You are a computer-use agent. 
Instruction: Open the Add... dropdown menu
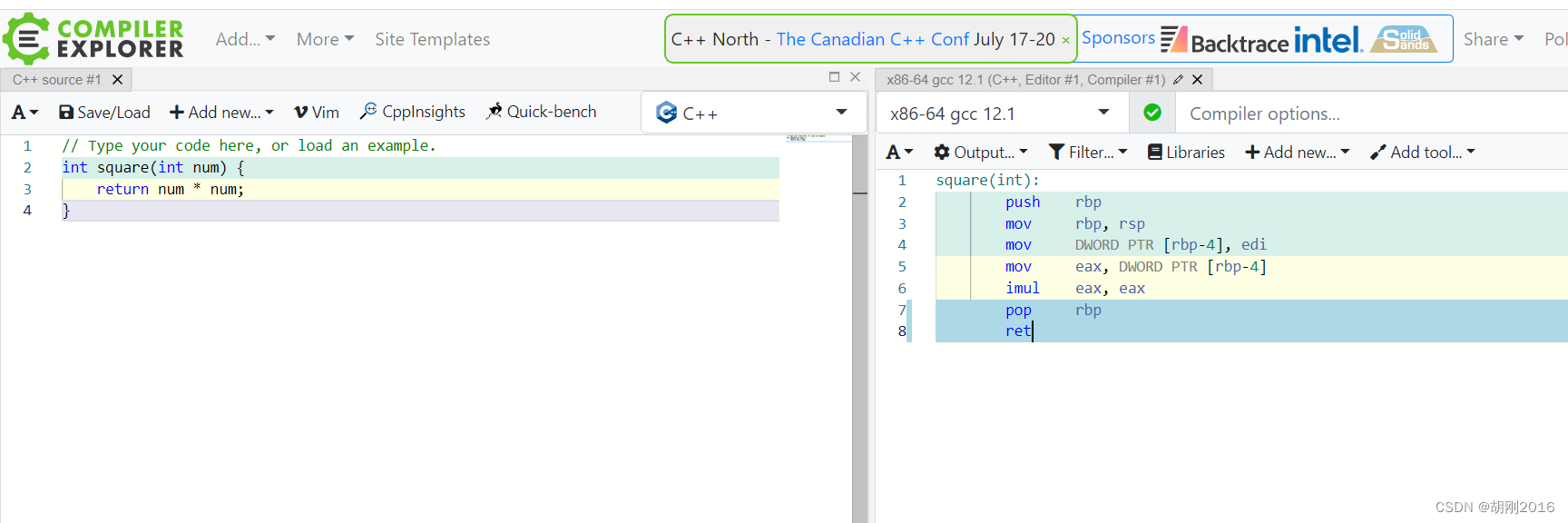pos(245,39)
